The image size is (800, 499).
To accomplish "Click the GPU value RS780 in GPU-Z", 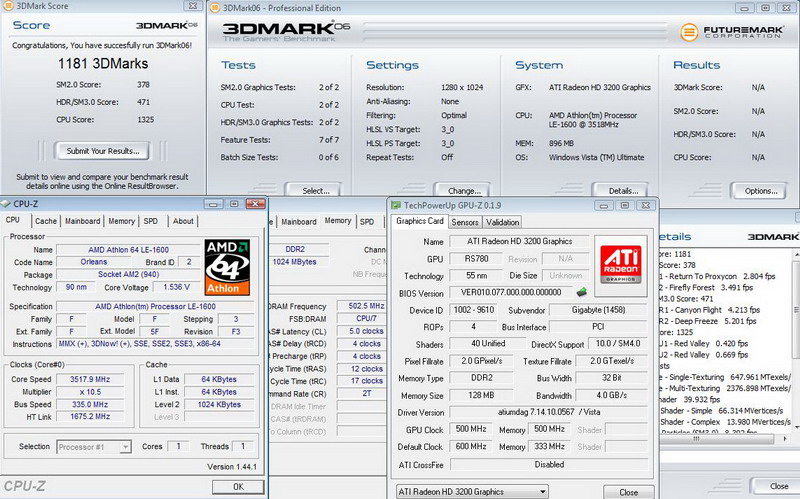I will click(476, 259).
